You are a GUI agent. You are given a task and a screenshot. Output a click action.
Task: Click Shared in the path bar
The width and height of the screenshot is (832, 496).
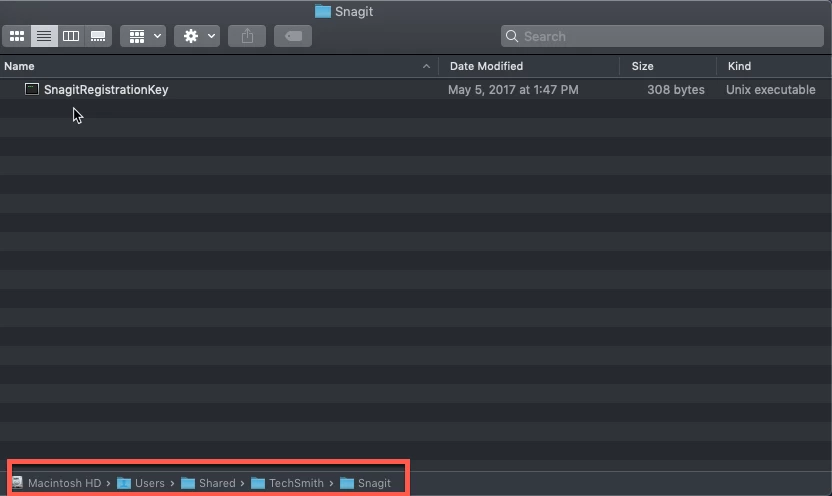[x=217, y=483]
